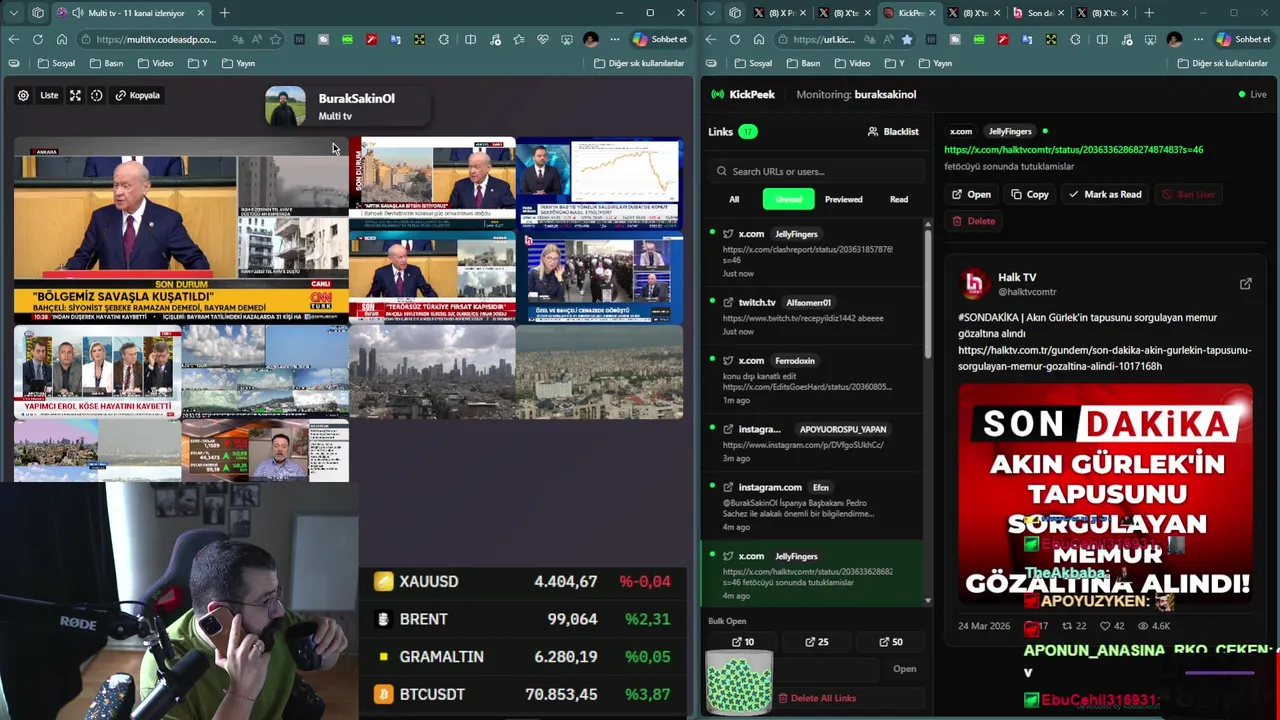Select the Previewed links filter
The height and width of the screenshot is (720, 1280).
843,199
